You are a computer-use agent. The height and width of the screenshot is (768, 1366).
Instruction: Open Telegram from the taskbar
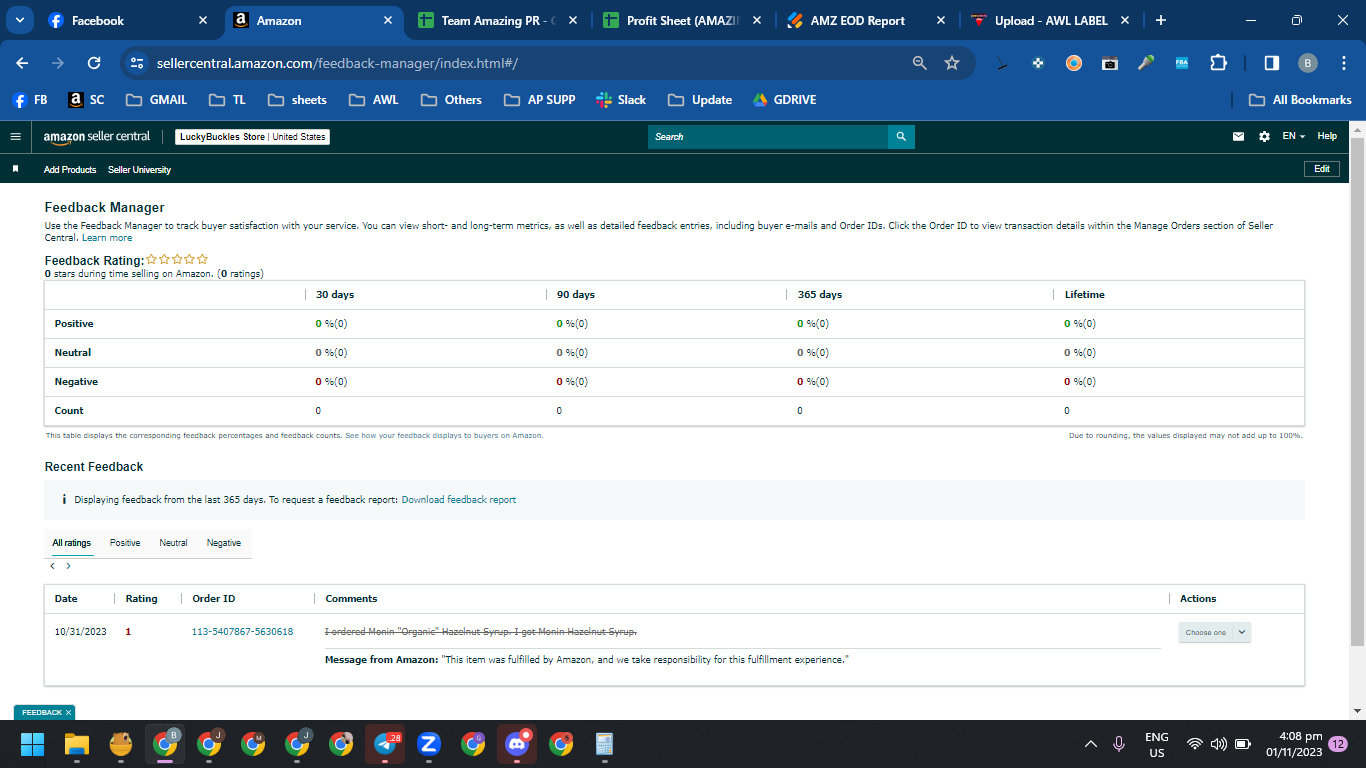point(385,744)
